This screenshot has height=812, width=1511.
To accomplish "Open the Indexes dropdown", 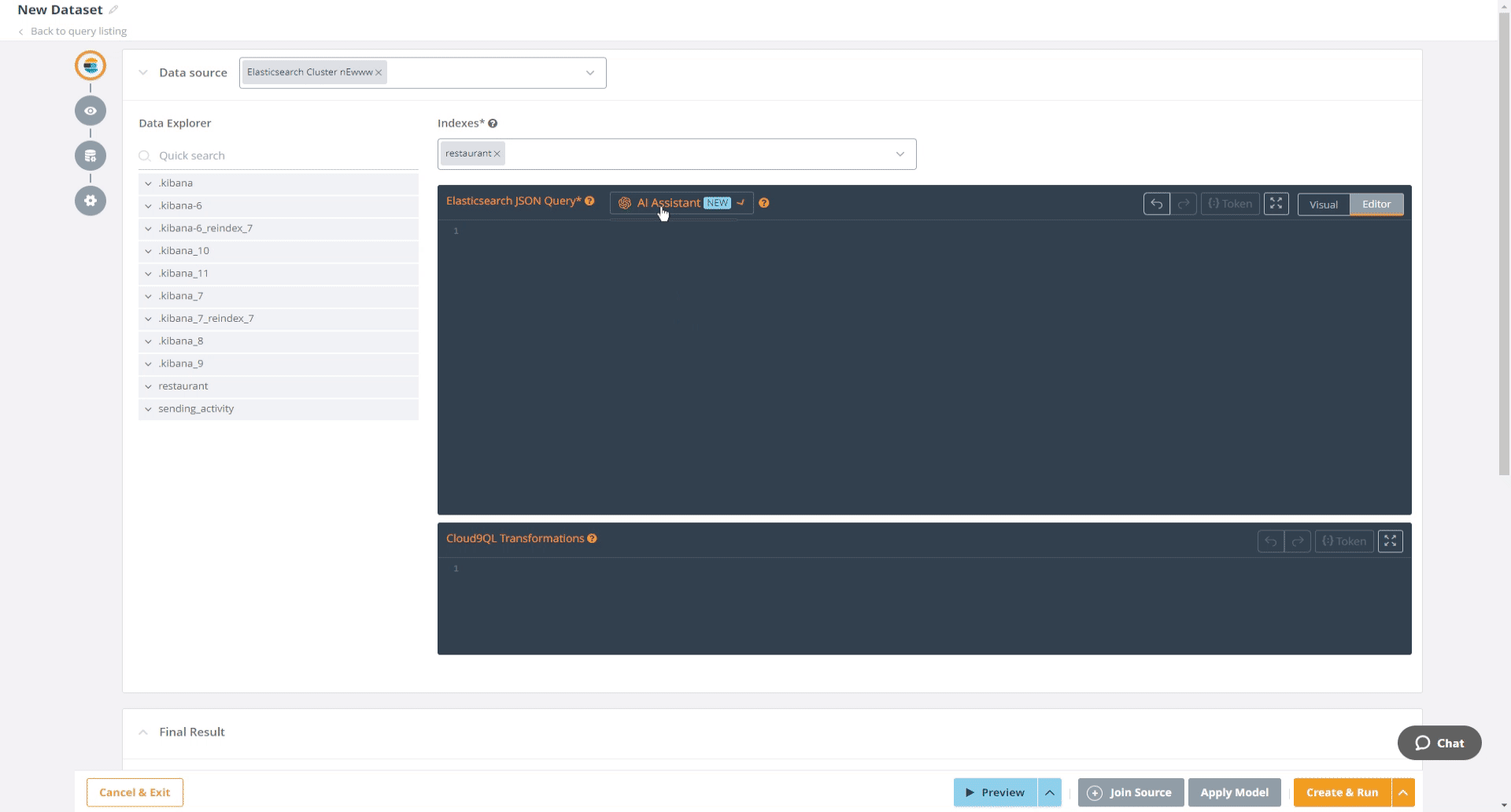I will [x=900, y=153].
